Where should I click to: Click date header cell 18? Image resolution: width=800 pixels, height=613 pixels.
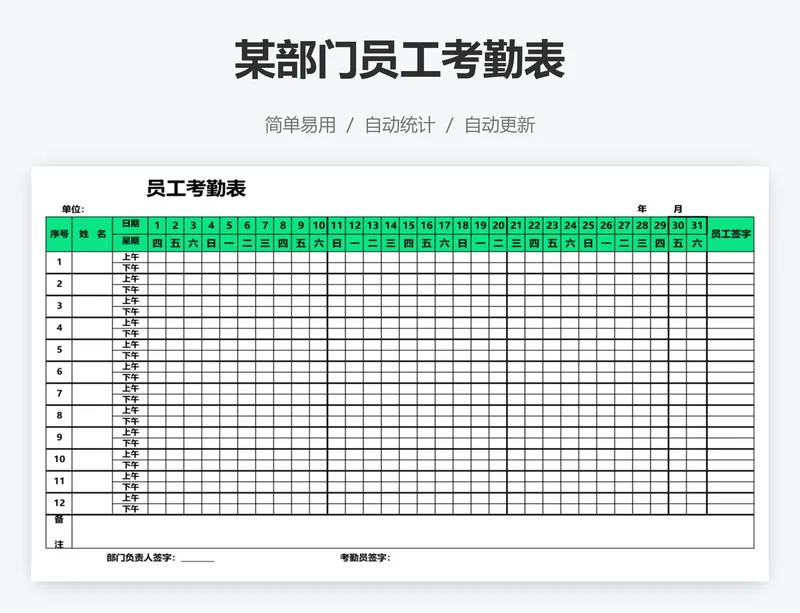(462, 226)
